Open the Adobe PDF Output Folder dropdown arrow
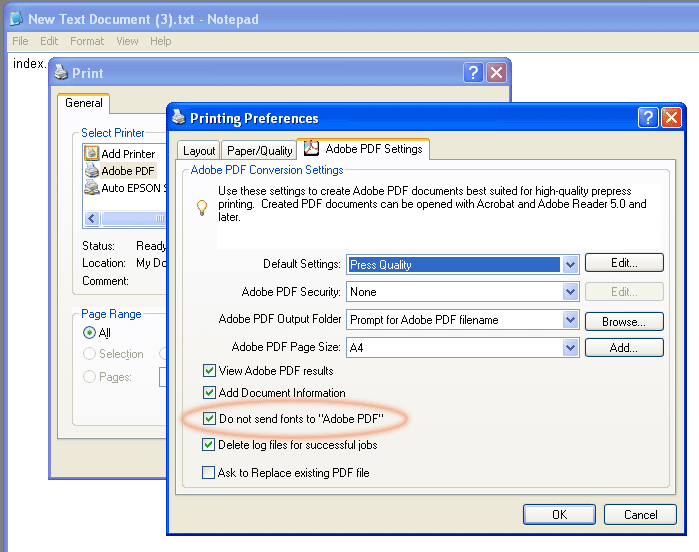The image size is (699, 552). pyautogui.click(x=570, y=320)
